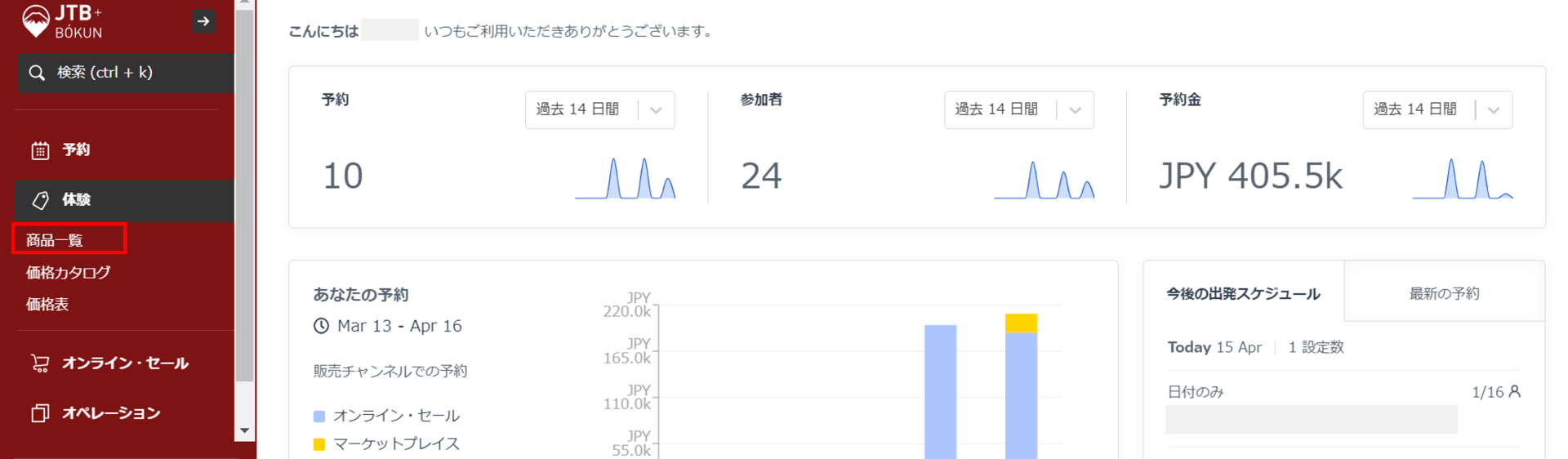Open the 予約金 period dropdown

point(1437,109)
